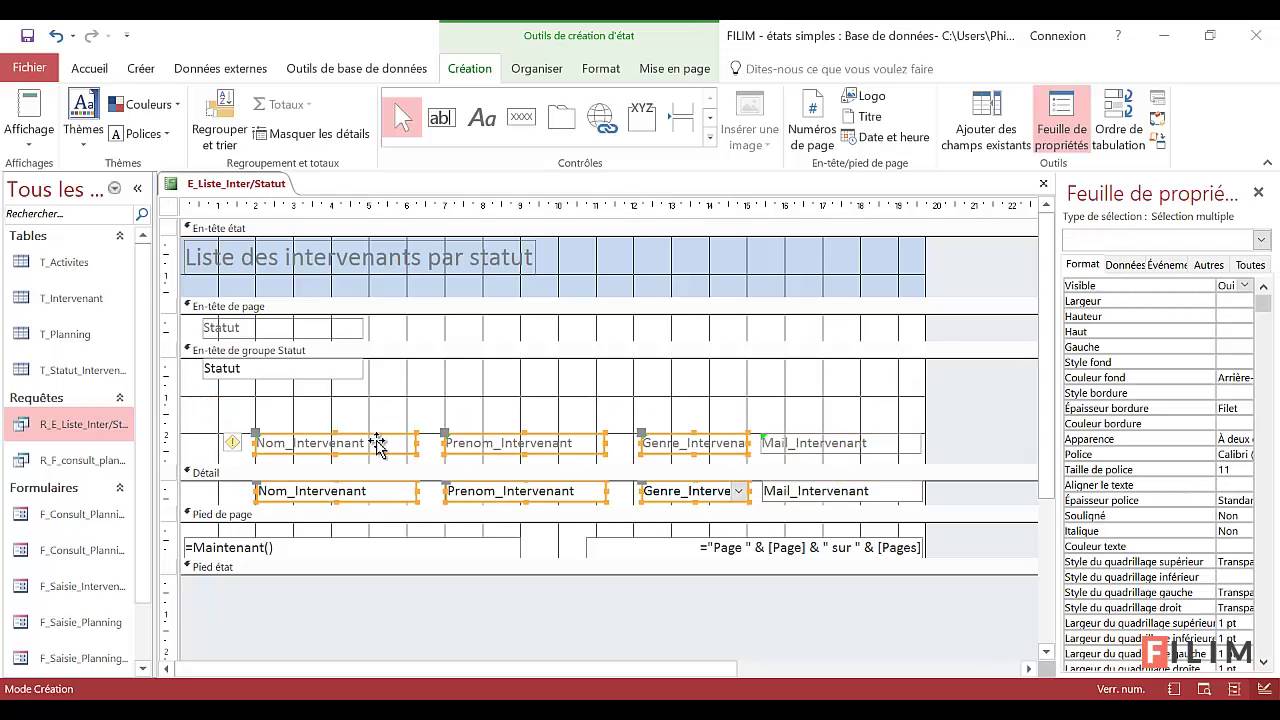The width and height of the screenshot is (1280, 720).
Task: Open the Visible property Oui dropdown
Action: point(1244,285)
